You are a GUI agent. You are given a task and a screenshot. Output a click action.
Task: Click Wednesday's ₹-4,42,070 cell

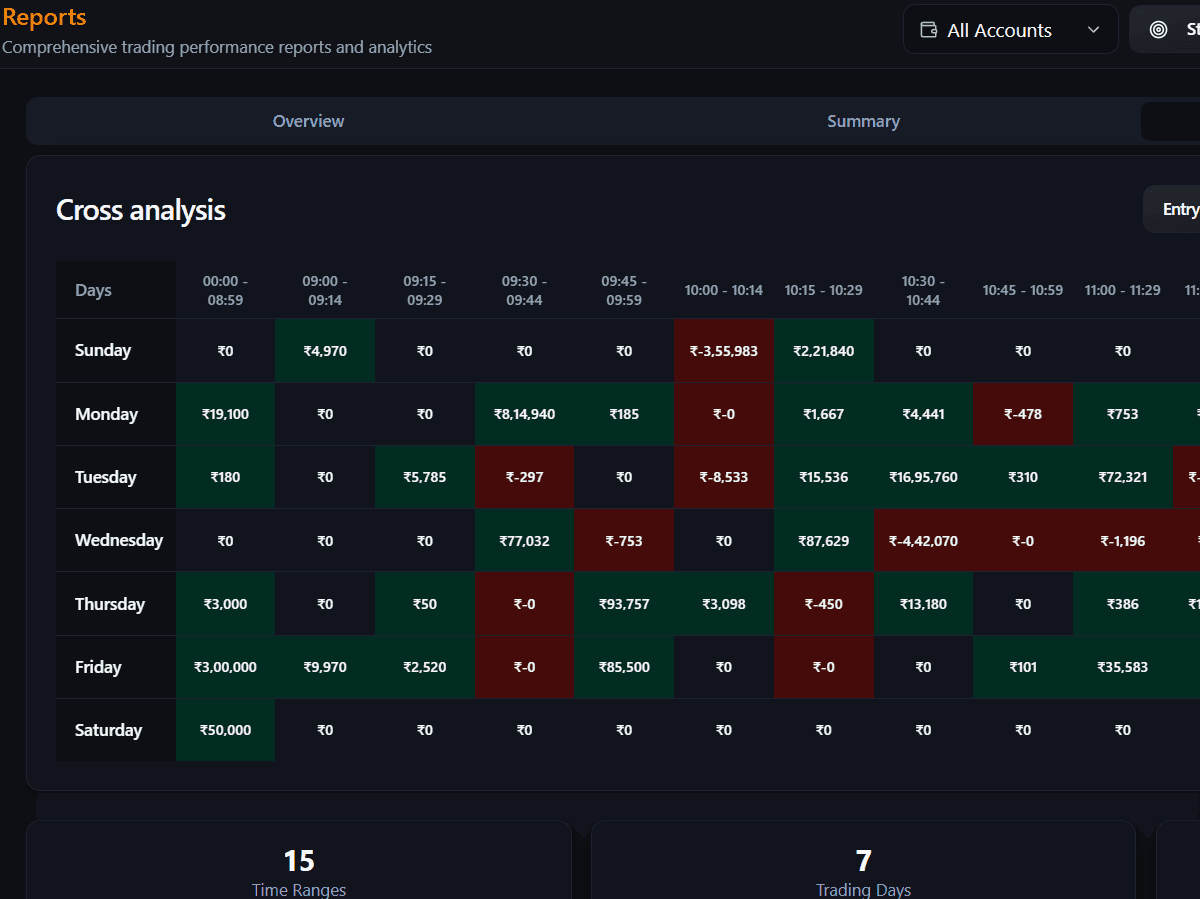[923, 540]
